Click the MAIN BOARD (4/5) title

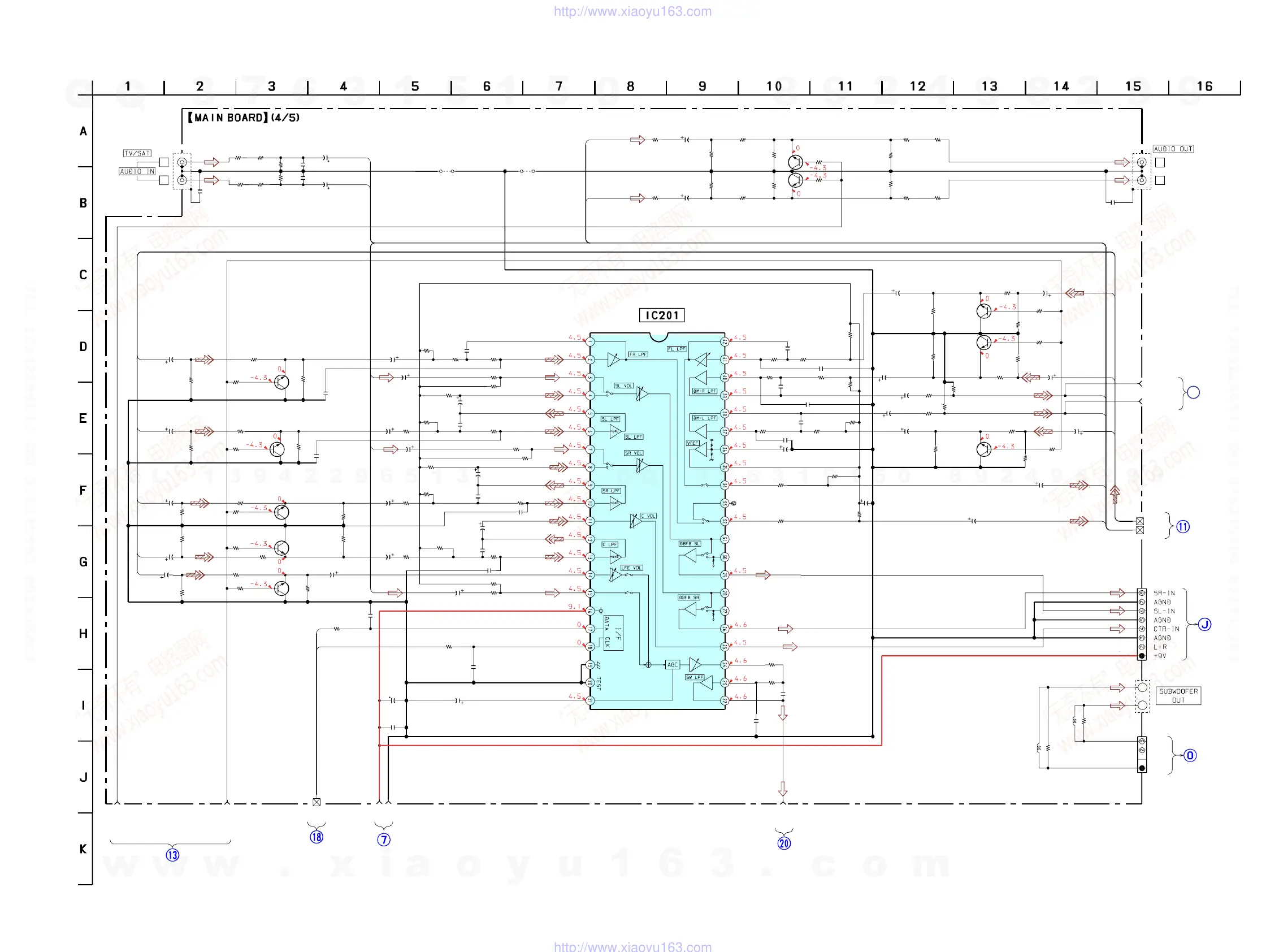point(243,118)
